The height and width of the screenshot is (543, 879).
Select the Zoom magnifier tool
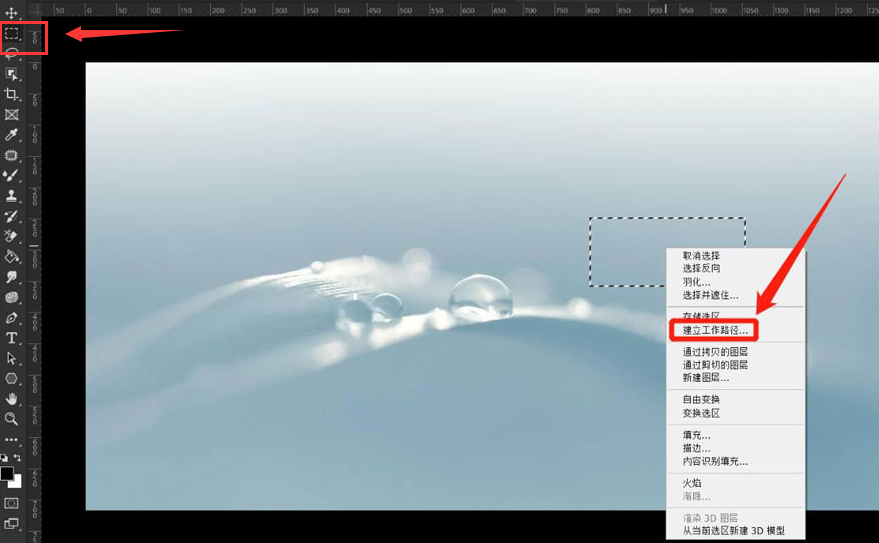point(11,419)
